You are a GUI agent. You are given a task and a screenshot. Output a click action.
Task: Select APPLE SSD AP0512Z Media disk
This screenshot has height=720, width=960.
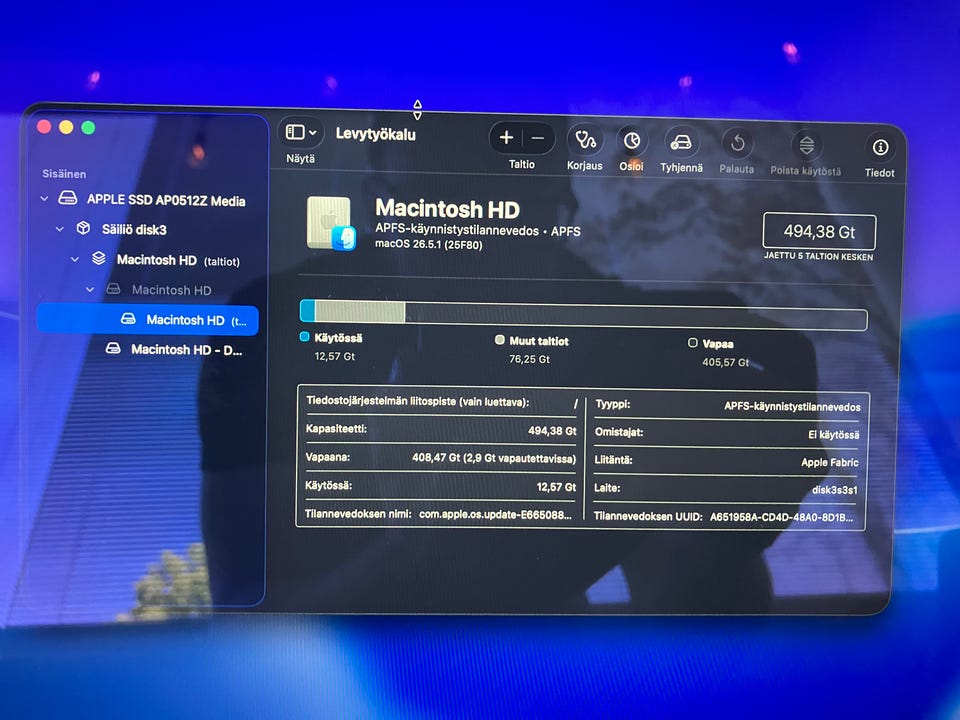pos(147,200)
